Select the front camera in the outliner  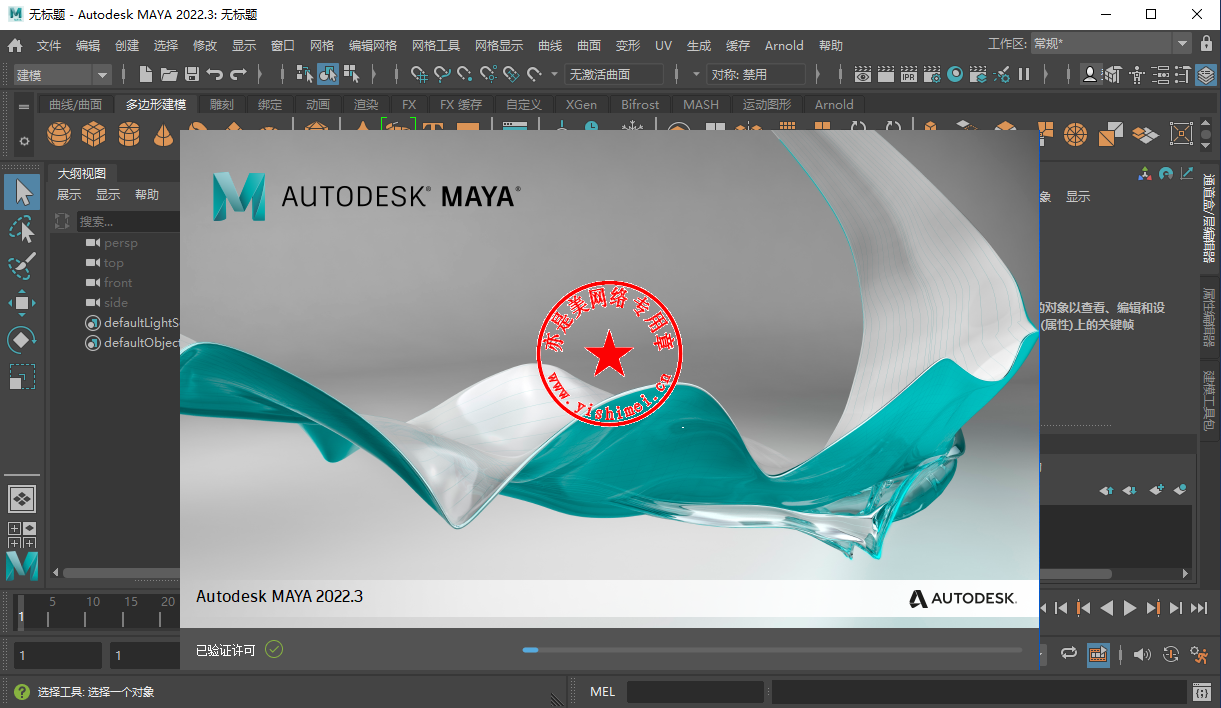point(118,283)
